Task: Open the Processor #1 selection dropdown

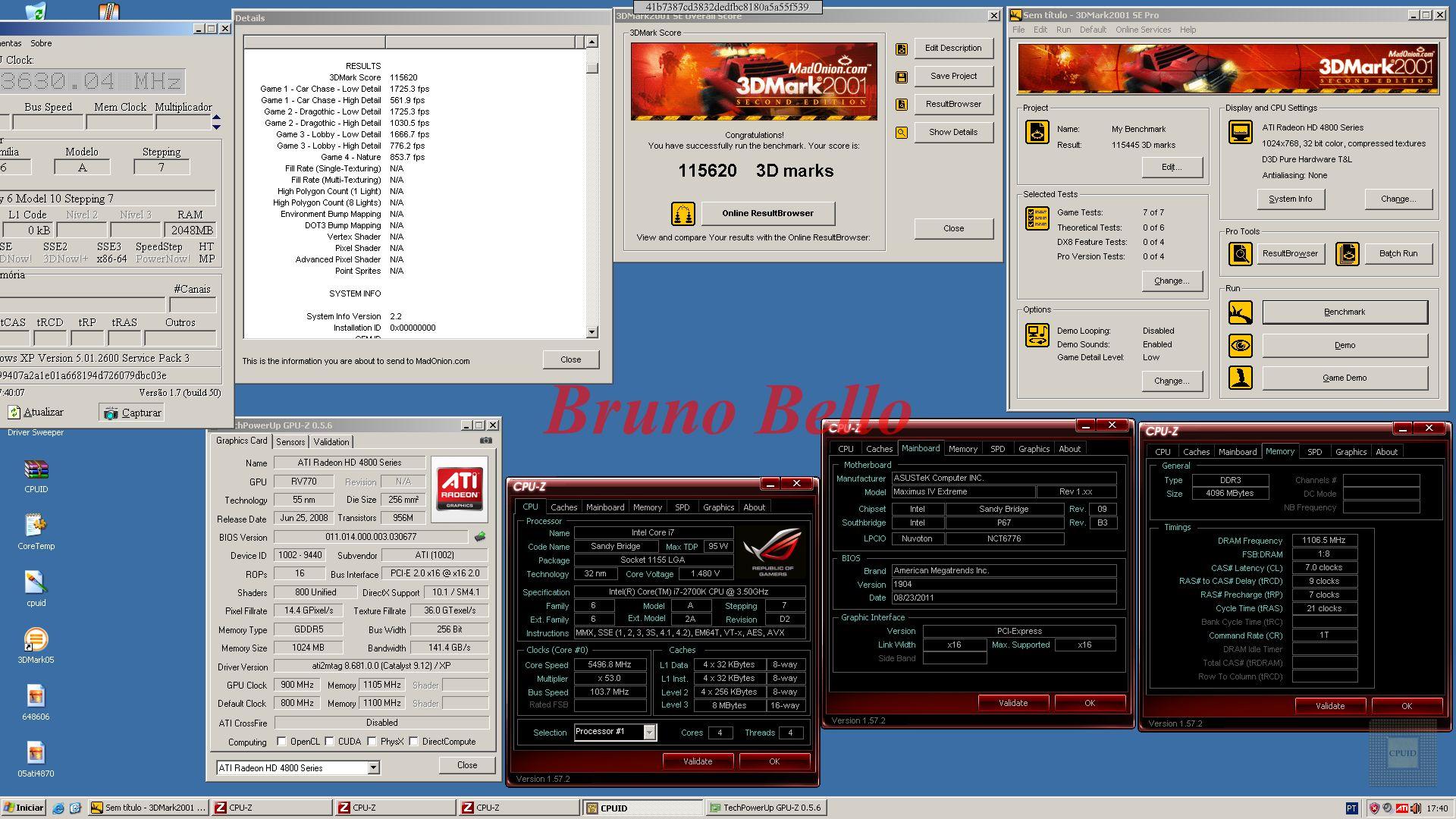Action: click(x=649, y=732)
